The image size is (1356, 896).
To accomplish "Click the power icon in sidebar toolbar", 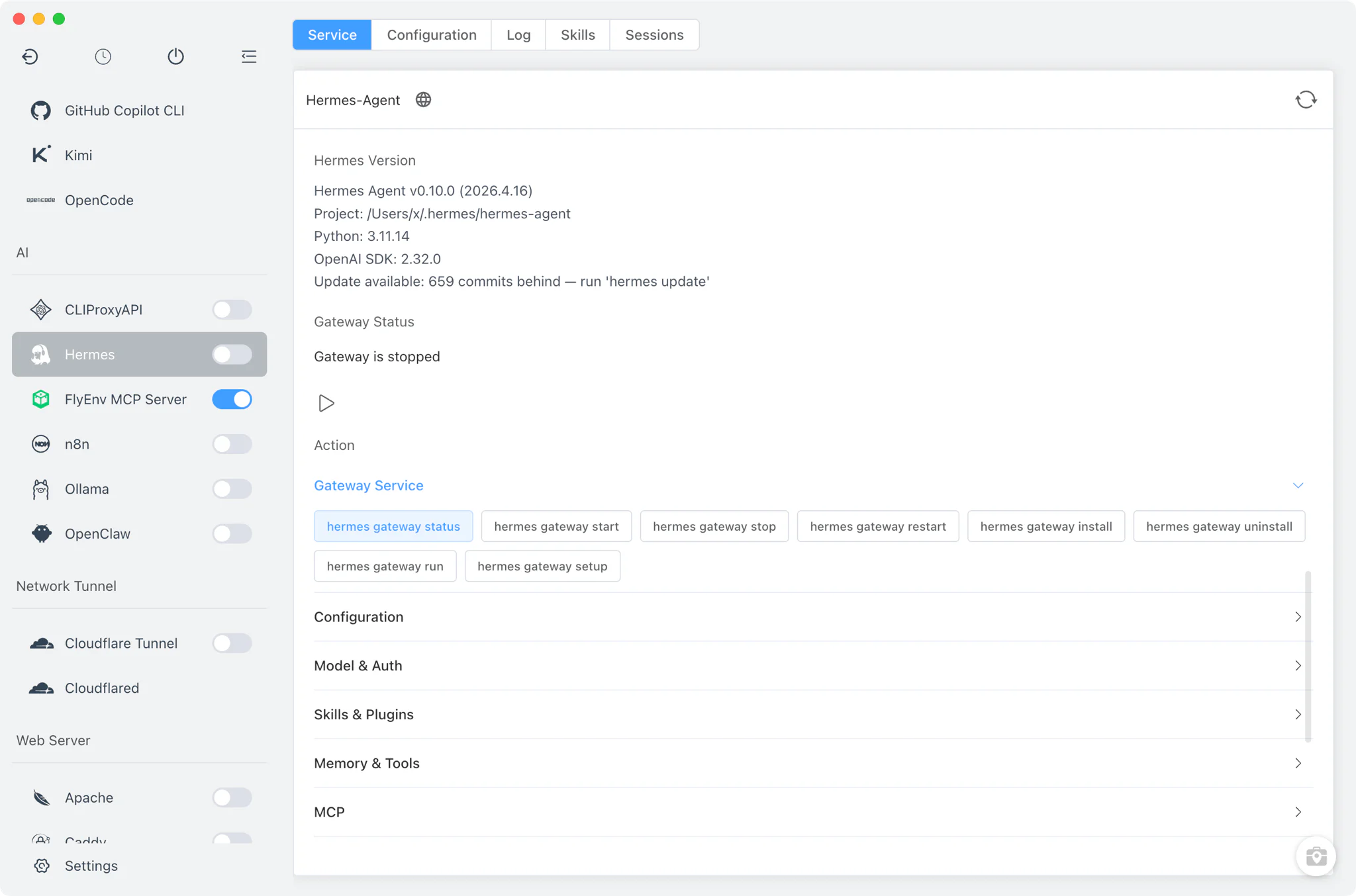I will point(175,56).
